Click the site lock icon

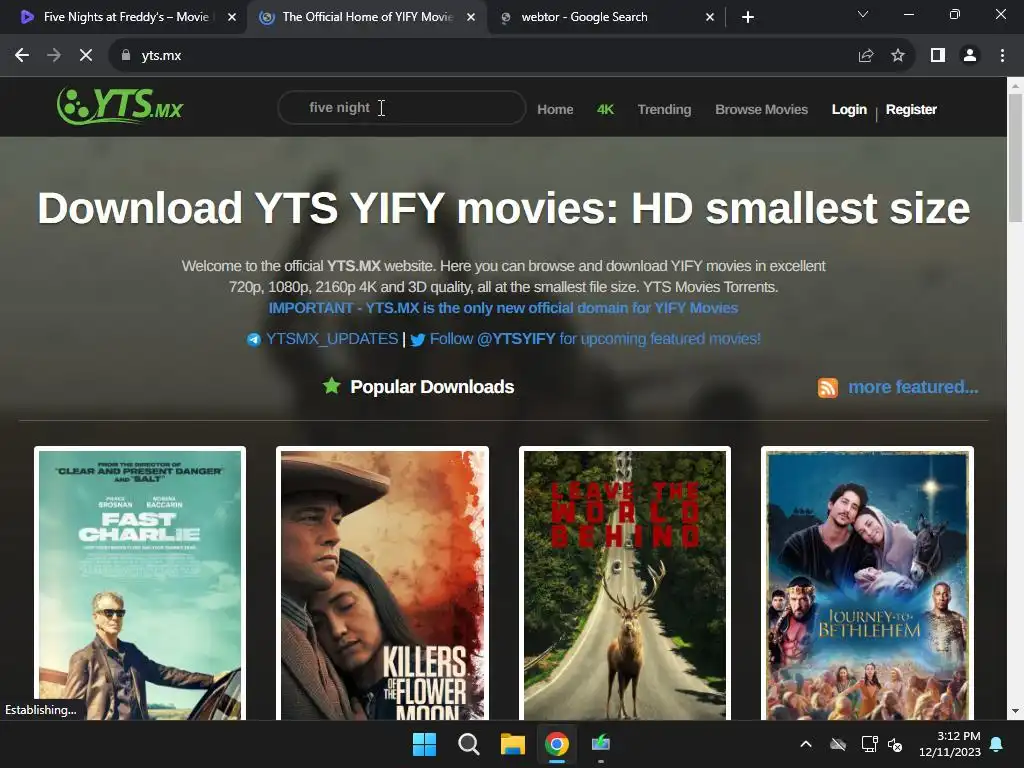(x=126, y=56)
